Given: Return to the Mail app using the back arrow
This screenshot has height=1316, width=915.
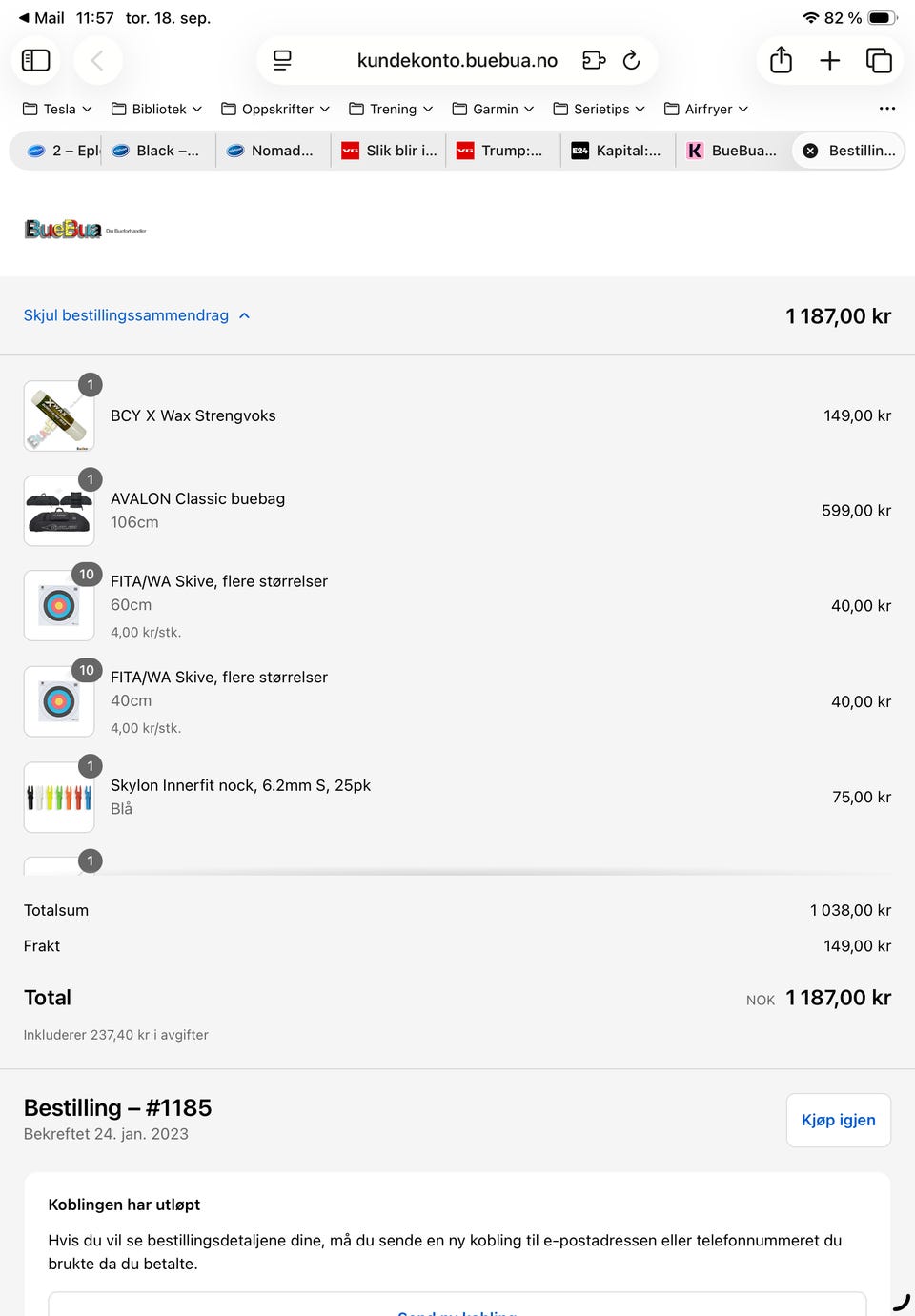Looking at the screenshot, I should click(24, 18).
